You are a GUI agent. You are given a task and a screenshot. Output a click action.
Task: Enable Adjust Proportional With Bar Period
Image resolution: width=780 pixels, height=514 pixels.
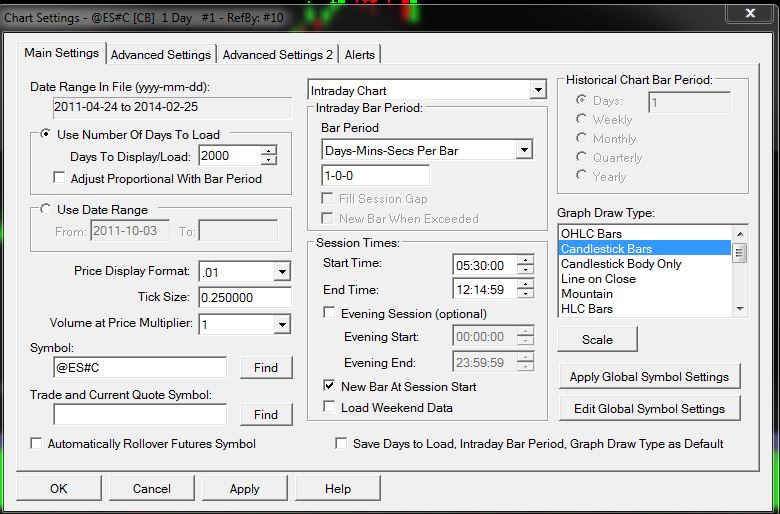(x=59, y=178)
